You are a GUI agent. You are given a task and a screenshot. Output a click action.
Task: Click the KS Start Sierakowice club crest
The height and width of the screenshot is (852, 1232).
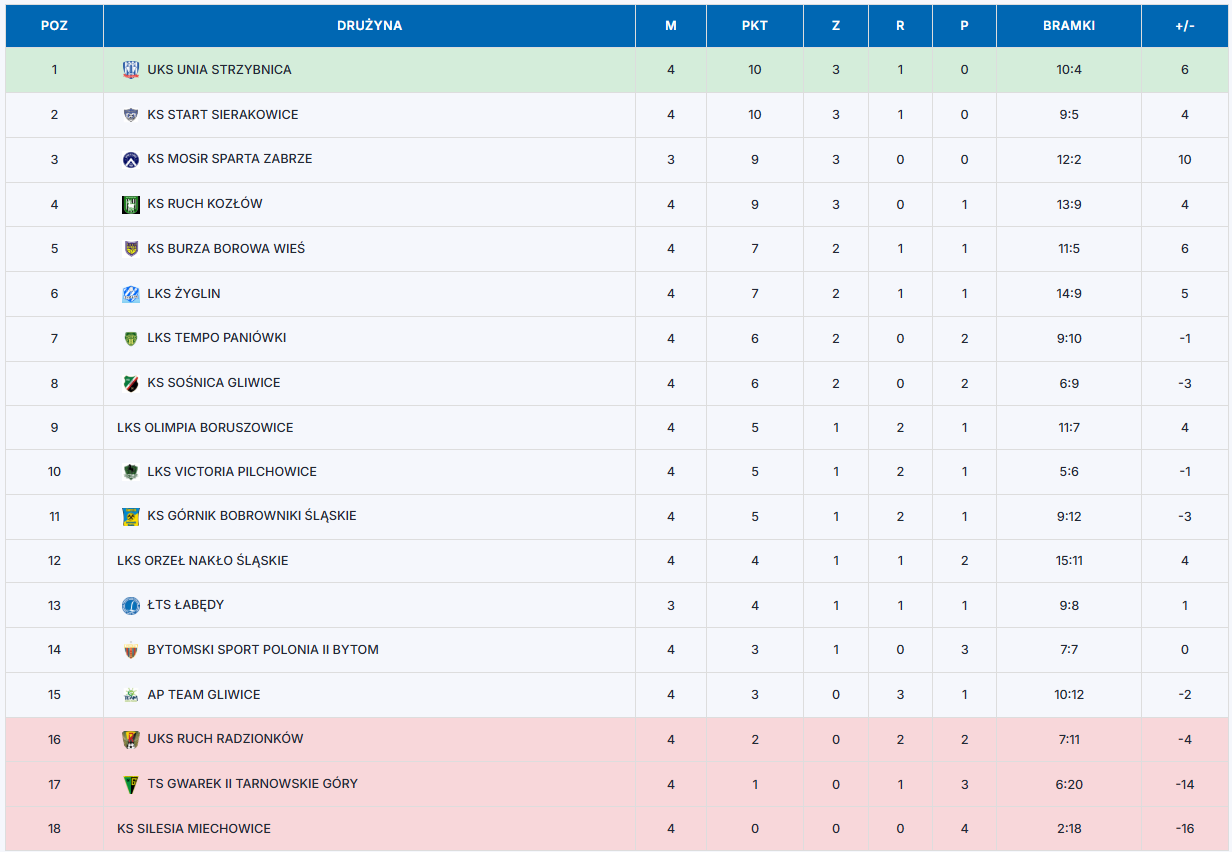click(131, 115)
